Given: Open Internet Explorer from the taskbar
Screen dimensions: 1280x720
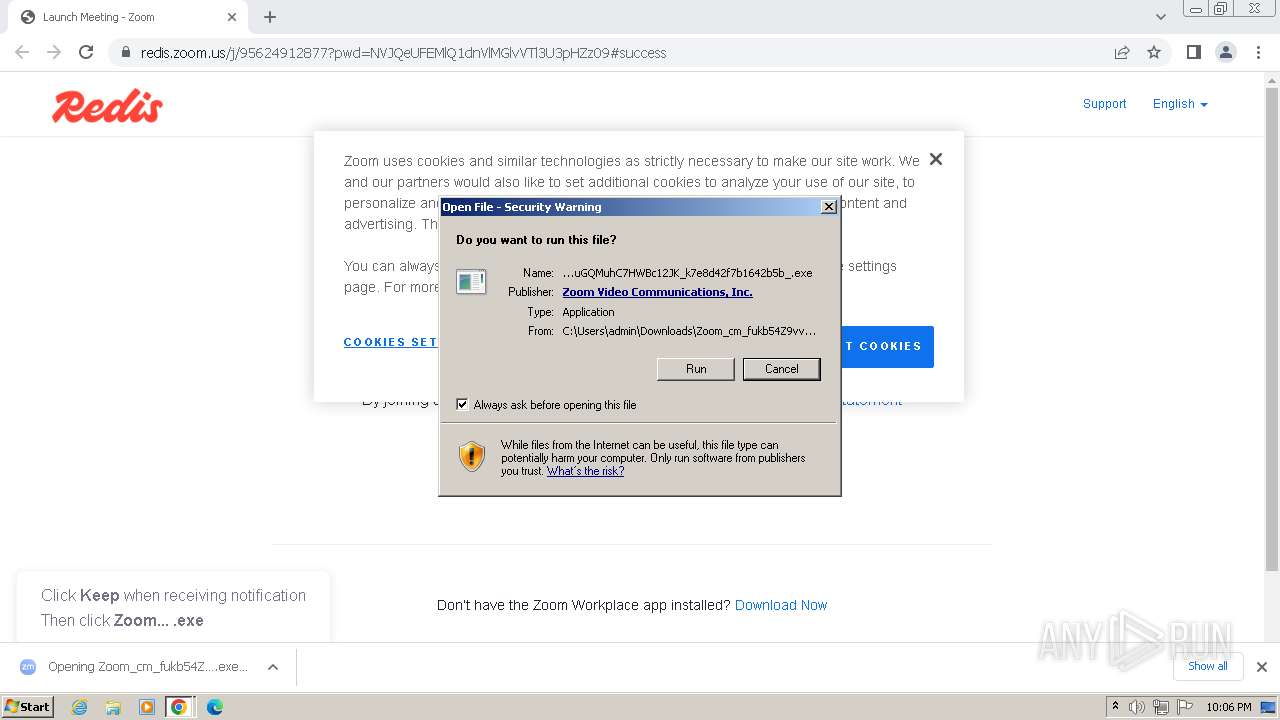Looking at the screenshot, I should click(x=79, y=707).
